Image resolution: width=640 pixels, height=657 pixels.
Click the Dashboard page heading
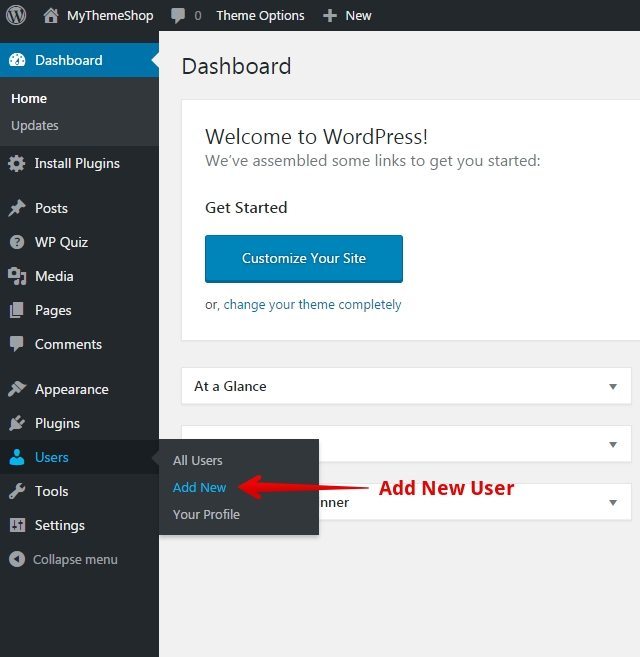236,66
